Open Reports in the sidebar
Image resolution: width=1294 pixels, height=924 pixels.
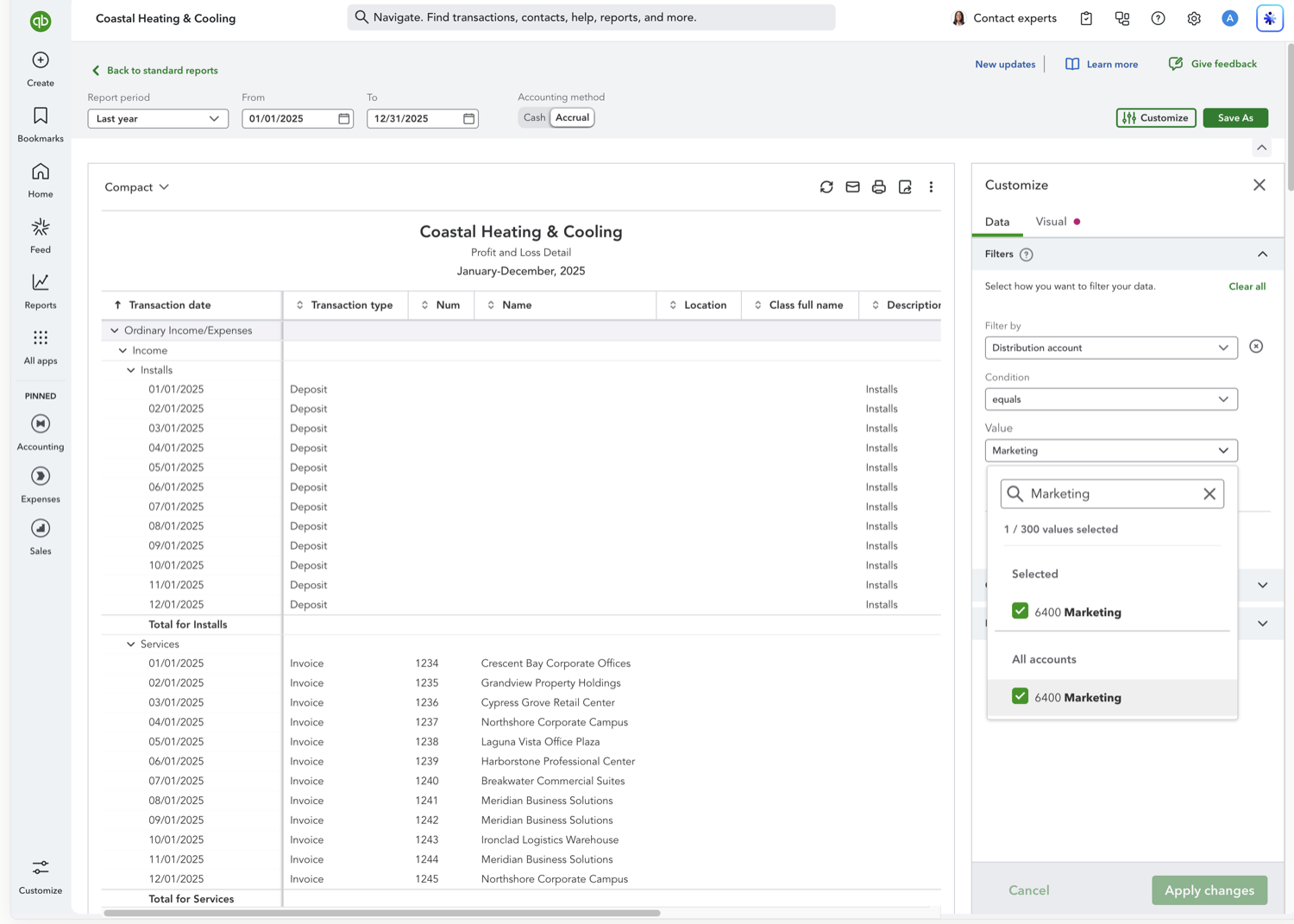tap(41, 292)
